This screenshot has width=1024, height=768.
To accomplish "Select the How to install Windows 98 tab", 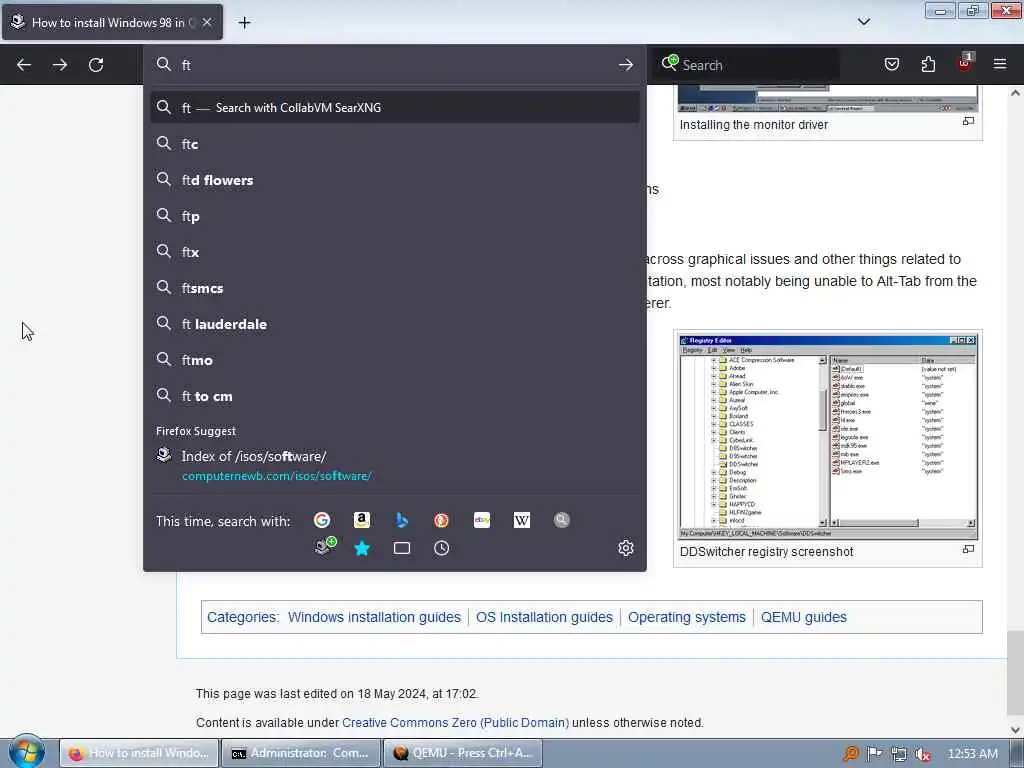I will coord(112,22).
